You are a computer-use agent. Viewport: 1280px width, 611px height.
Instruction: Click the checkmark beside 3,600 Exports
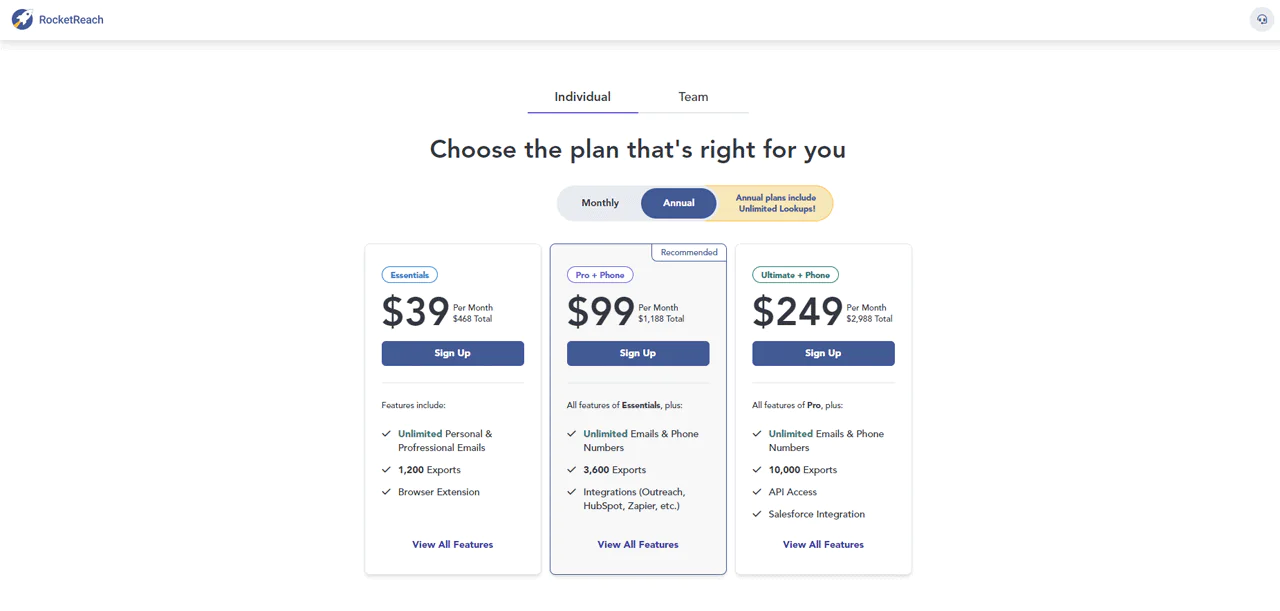(571, 469)
